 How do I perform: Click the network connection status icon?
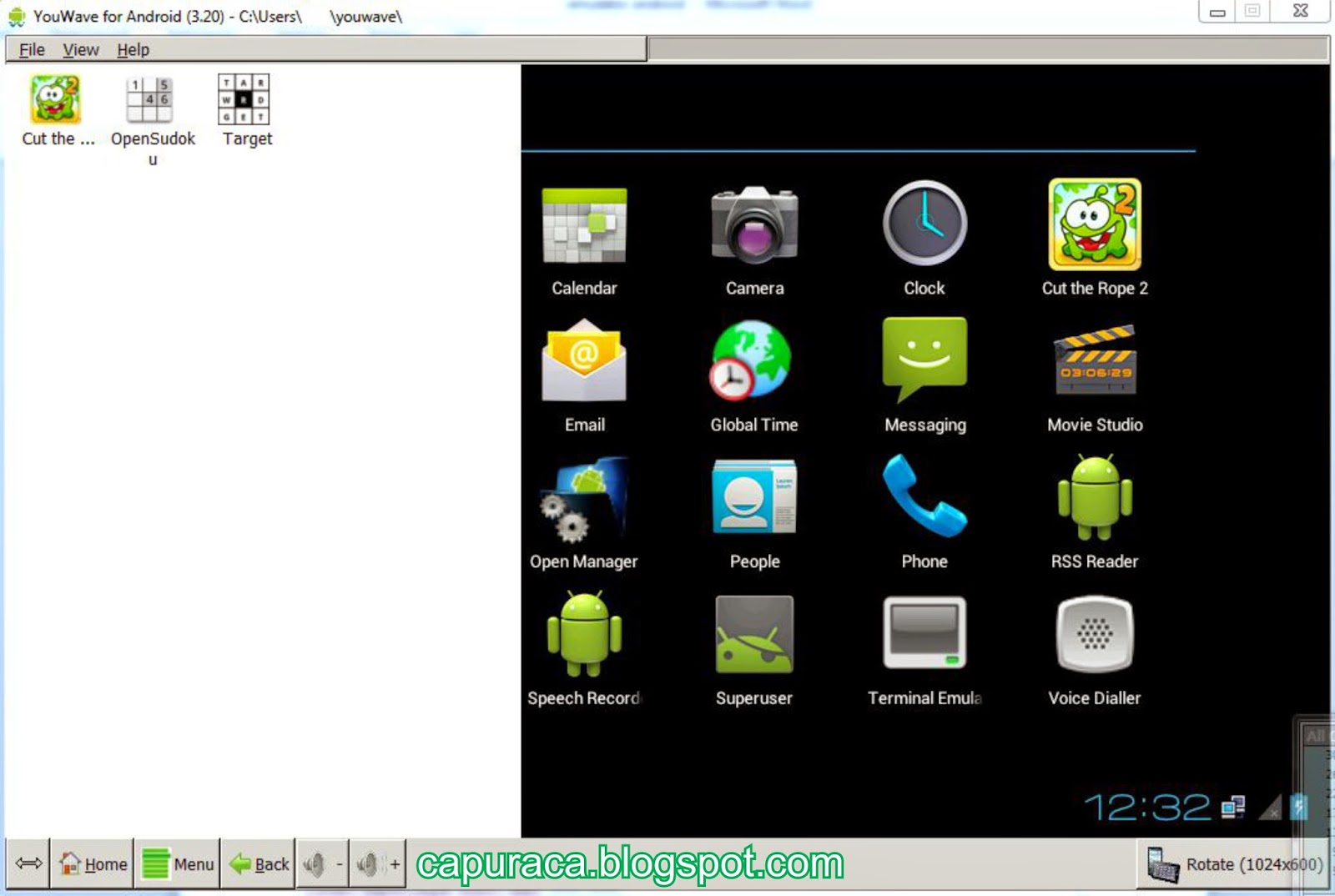pos(1233,807)
